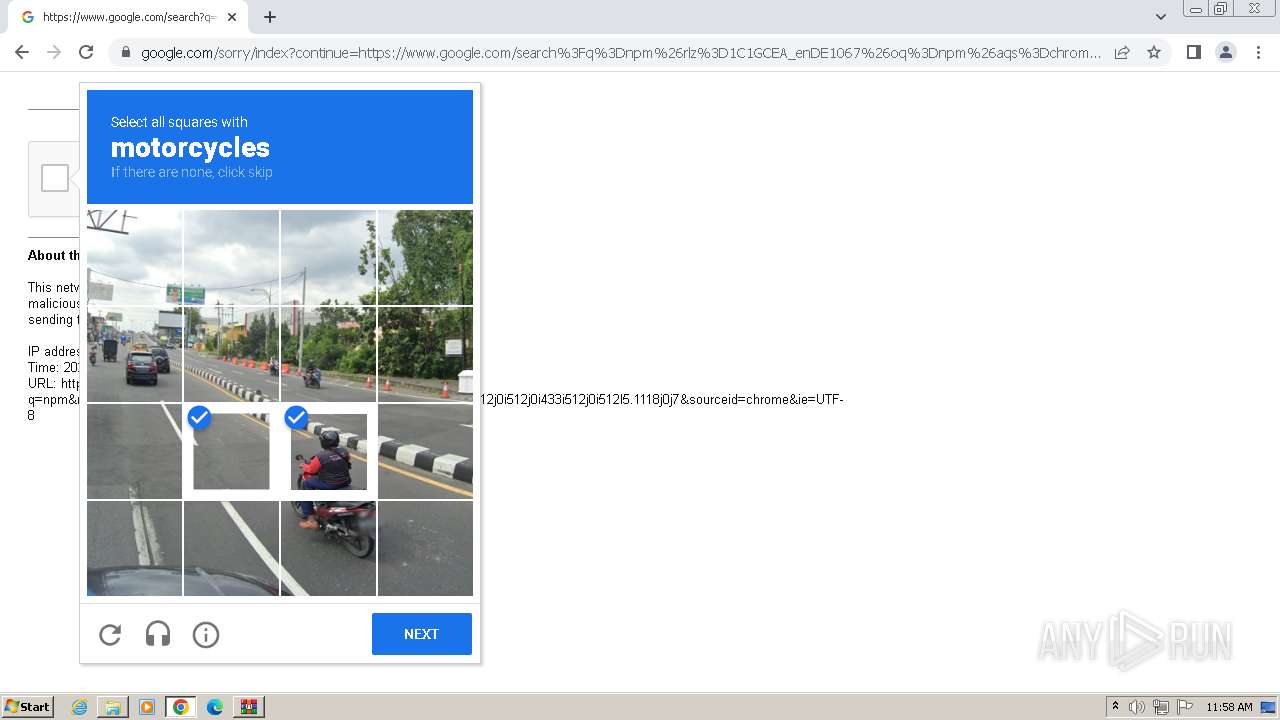Select tile with striped curb on right

coord(425,451)
